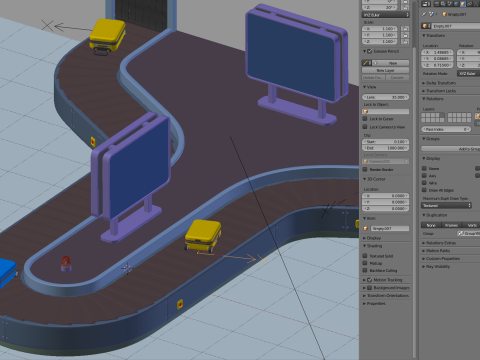The height and width of the screenshot is (360, 480).
Task: Expand Transform Orientations panel
Action: tap(365, 296)
